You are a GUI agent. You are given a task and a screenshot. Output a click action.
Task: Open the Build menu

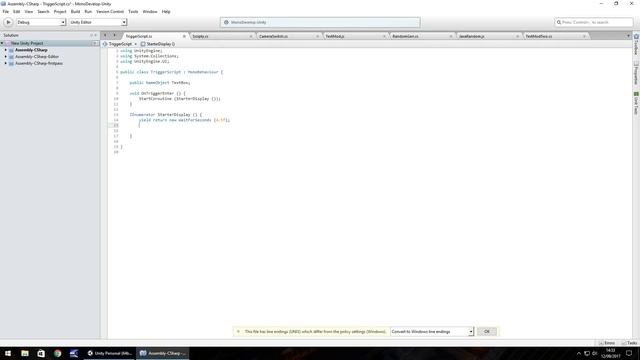(76, 12)
